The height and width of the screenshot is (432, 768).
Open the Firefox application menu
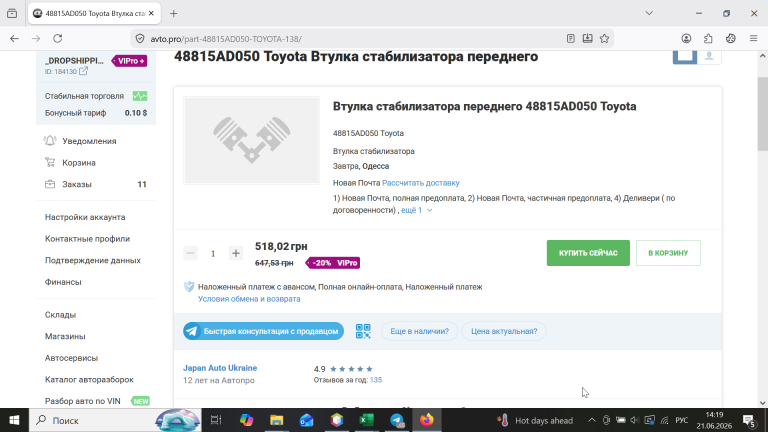point(753,39)
